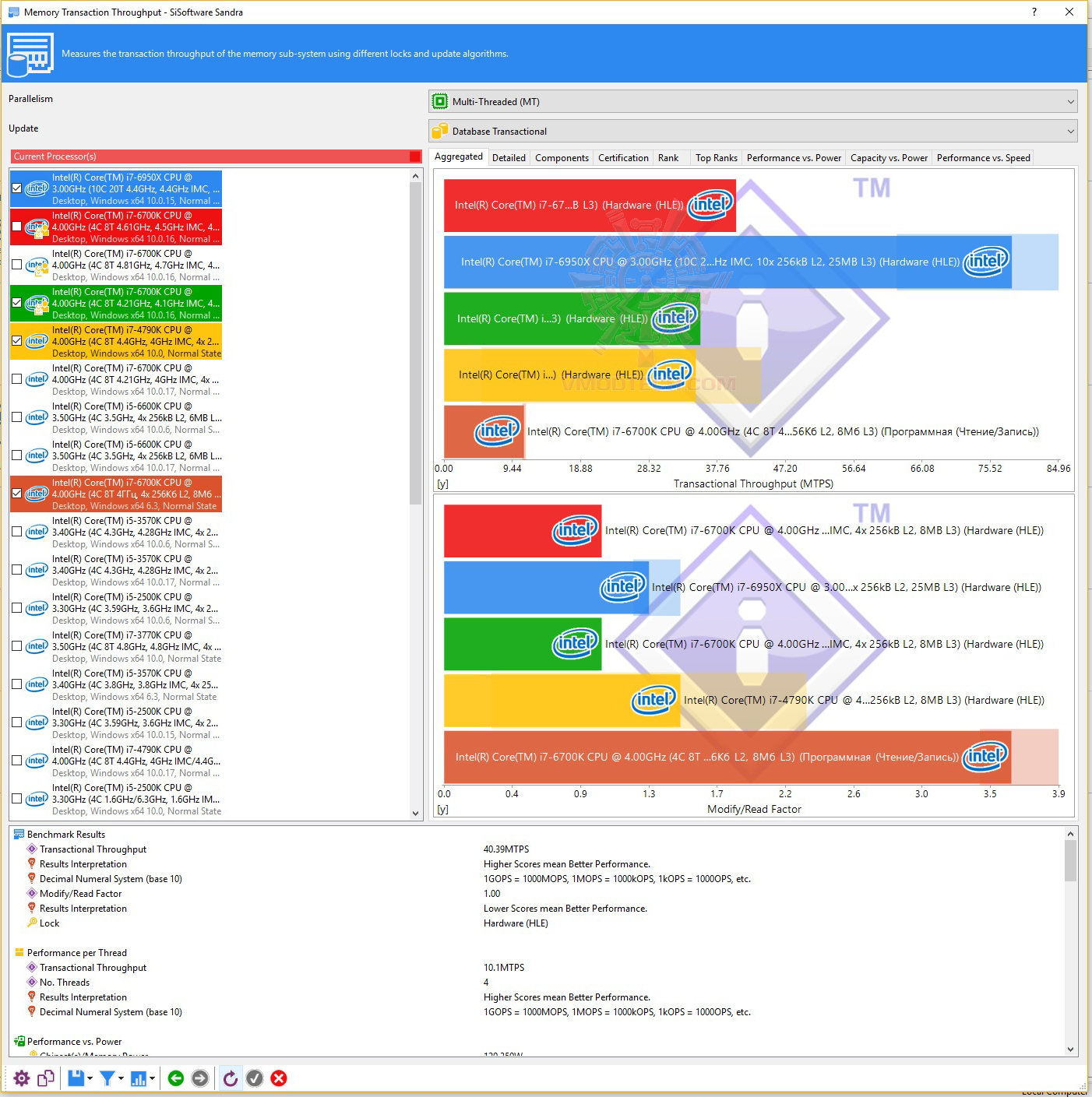Click the diamond icon beside Modify/Read Factor
This screenshot has height=1097, width=1092.
coord(32,893)
